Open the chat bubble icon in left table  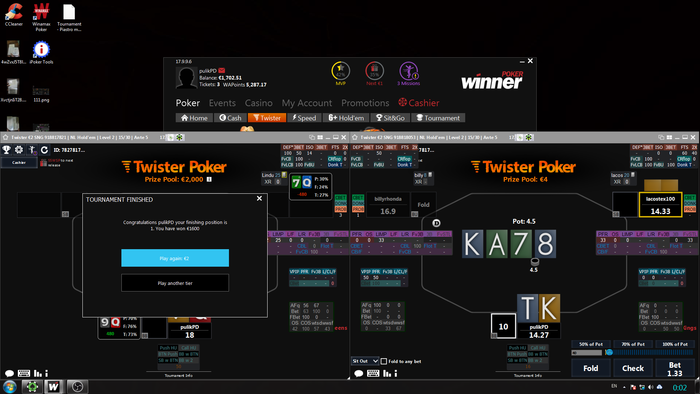click(9, 373)
